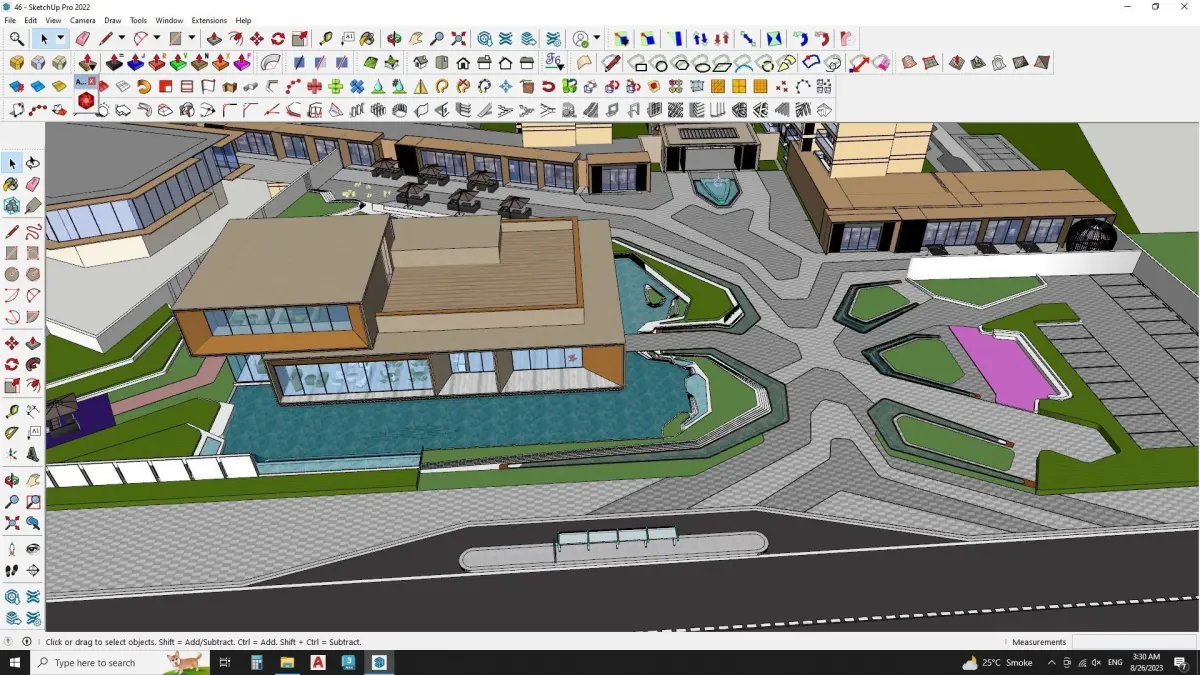Choose the Rotate tool in top toolbar
The image size is (1200, 675).
(278, 39)
